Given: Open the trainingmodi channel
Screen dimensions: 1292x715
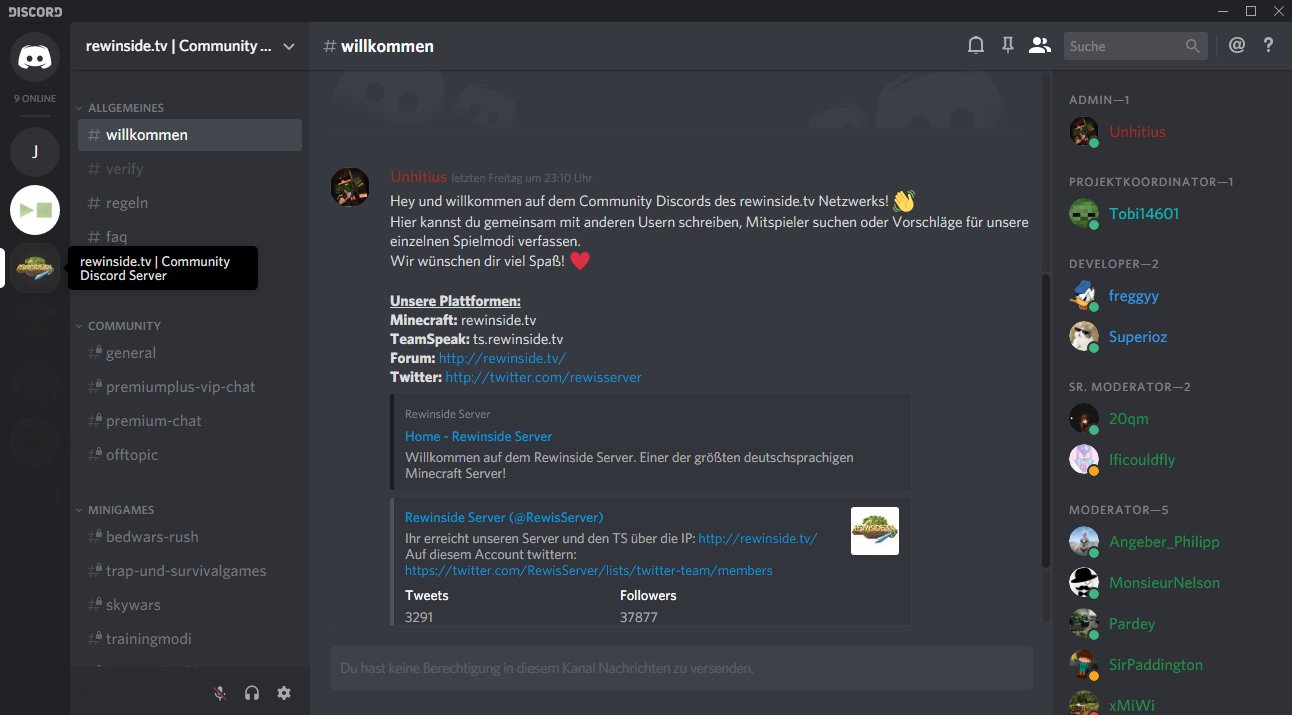Looking at the screenshot, I should [x=190, y=639].
